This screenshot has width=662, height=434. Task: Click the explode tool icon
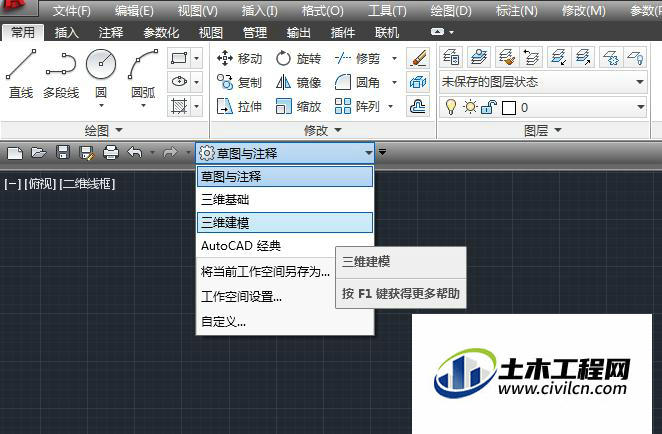tap(418, 82)
